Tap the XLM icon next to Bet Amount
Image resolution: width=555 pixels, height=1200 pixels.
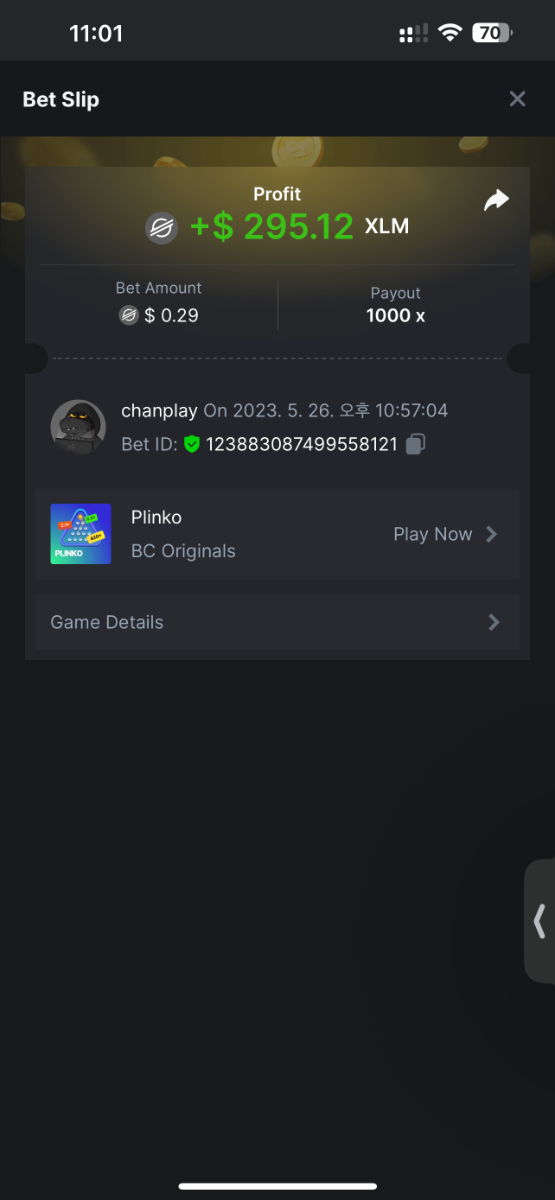pyautogui.click(x=128, y=316)
